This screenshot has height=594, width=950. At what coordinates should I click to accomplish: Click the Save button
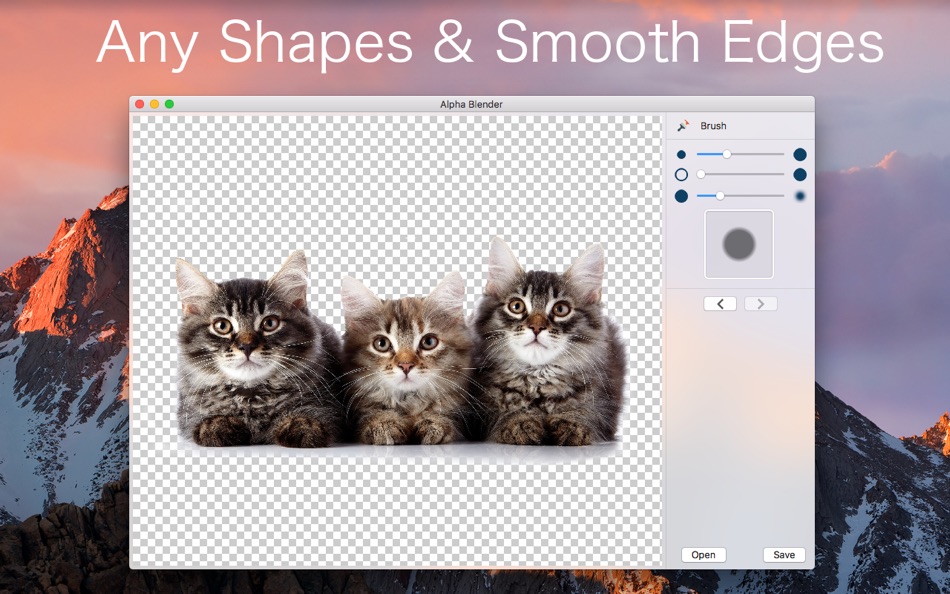[784, 555]
